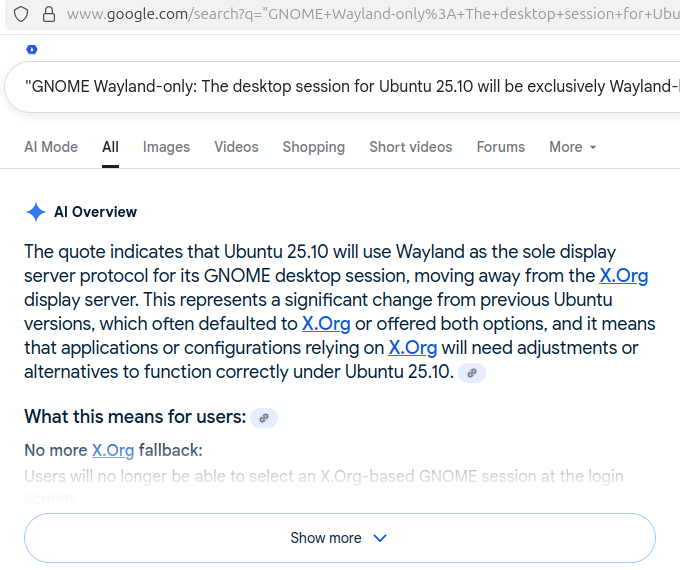The width and height of the screenshot is (680, 570).
Task: Open X.Org link after 'often defaulted to'
Action: pyautogui.click(x=326, y=324)
